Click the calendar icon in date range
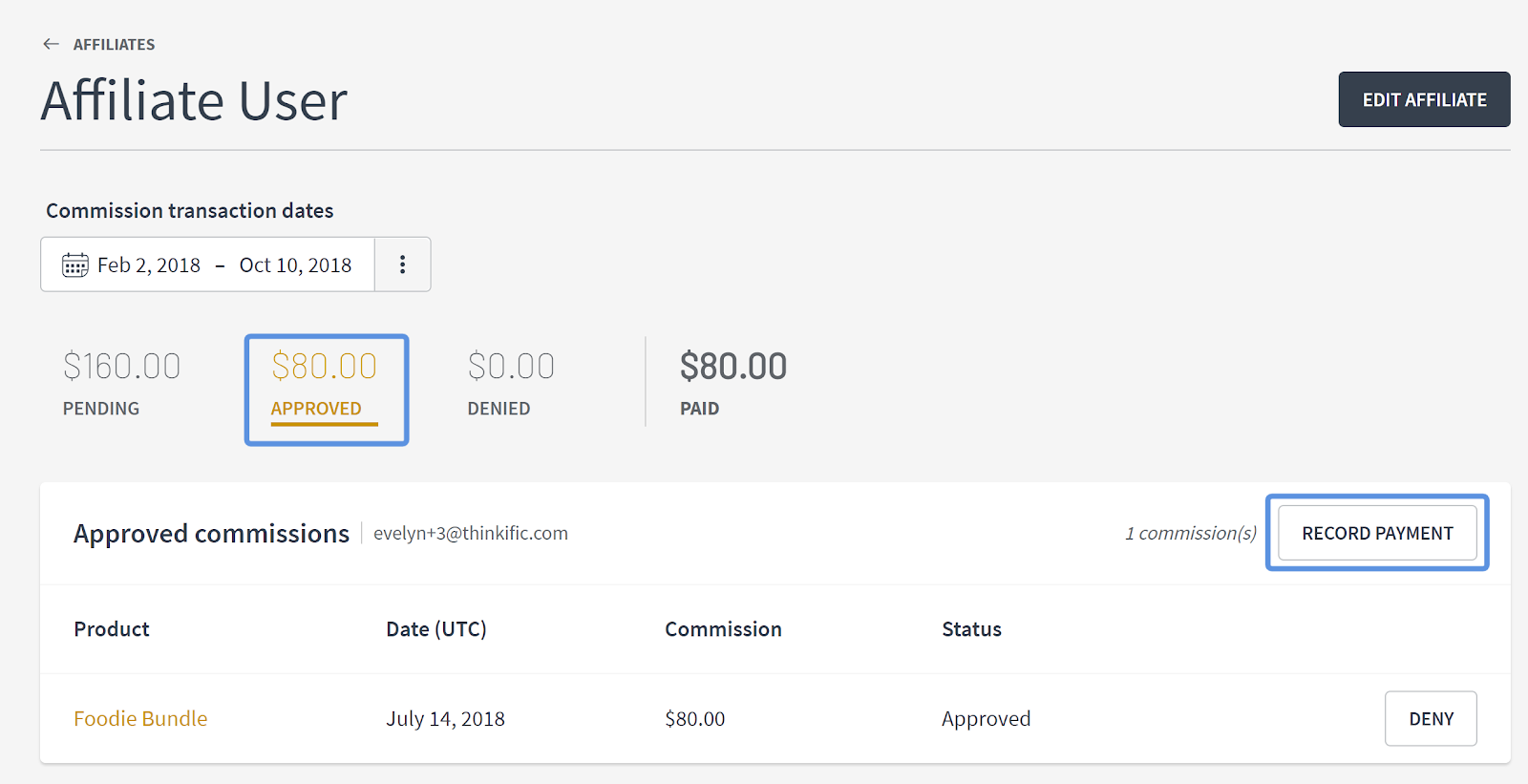The height and width of the screenshot is (784, 1528). click(75, 265)
